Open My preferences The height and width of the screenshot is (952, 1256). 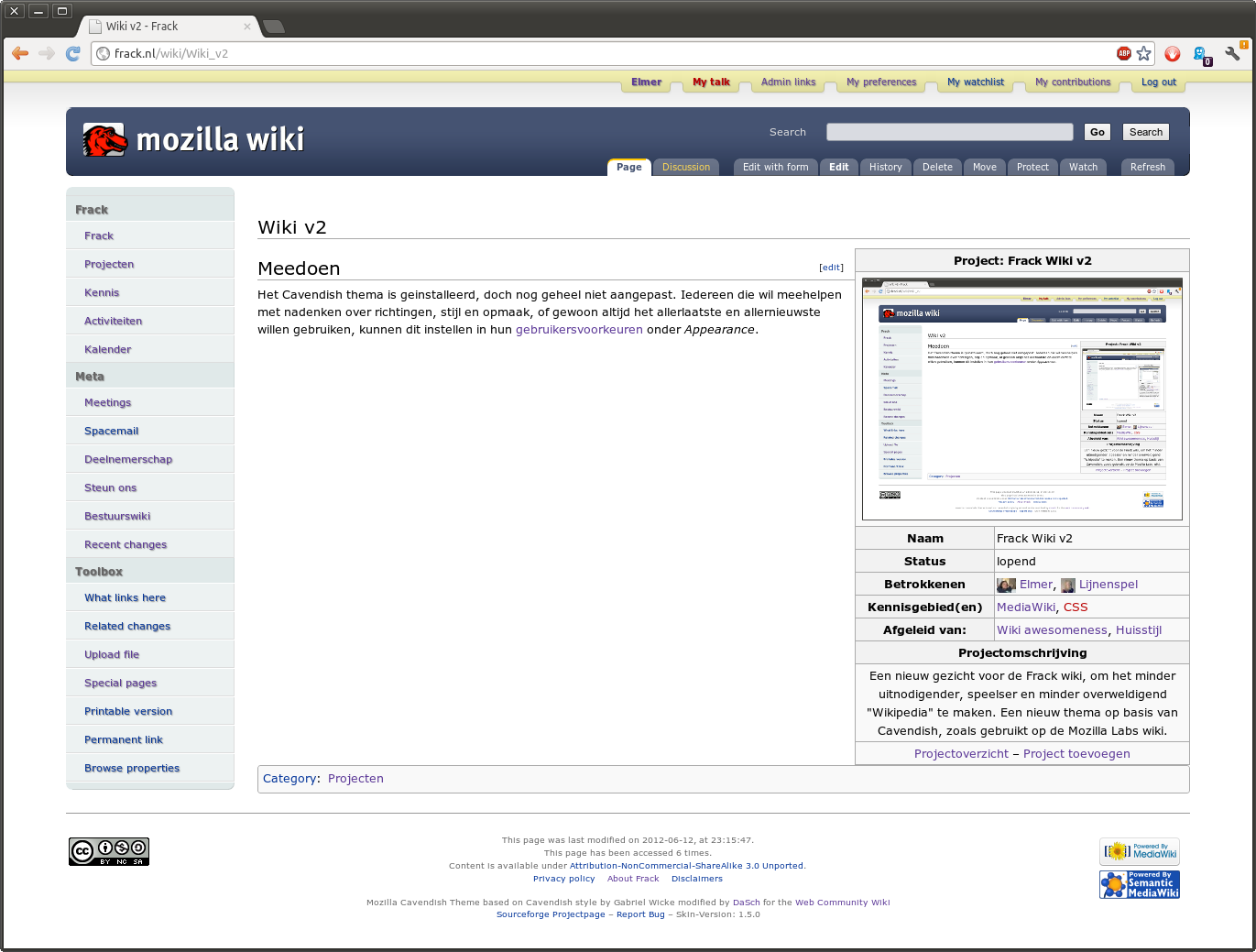[881, 82]
